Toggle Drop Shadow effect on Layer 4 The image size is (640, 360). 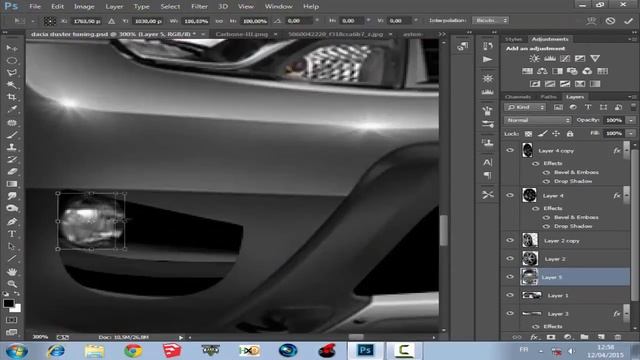coord(546,226)
